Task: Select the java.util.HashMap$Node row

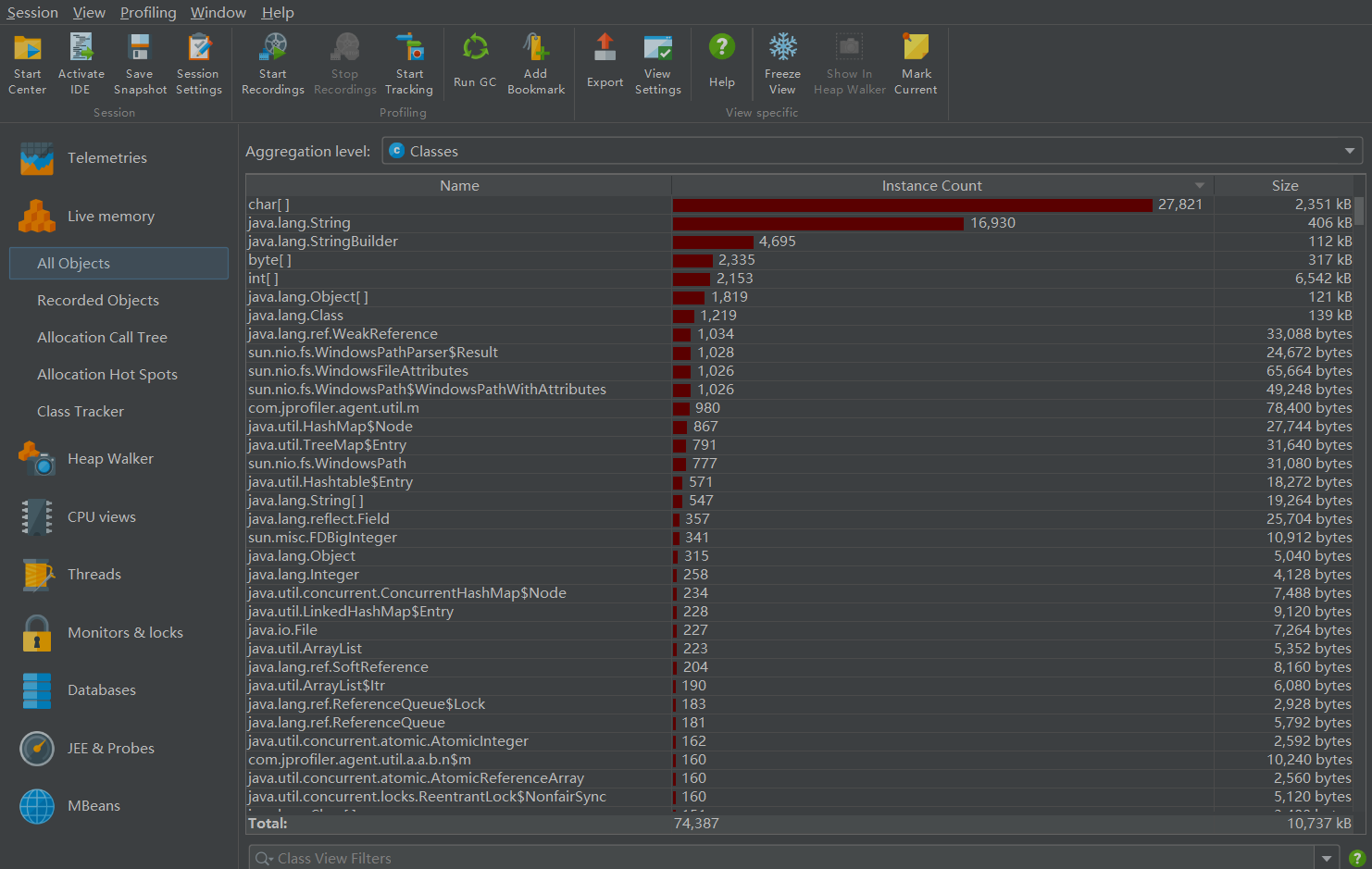Action: pyautogui.click(x=800, y=427)
